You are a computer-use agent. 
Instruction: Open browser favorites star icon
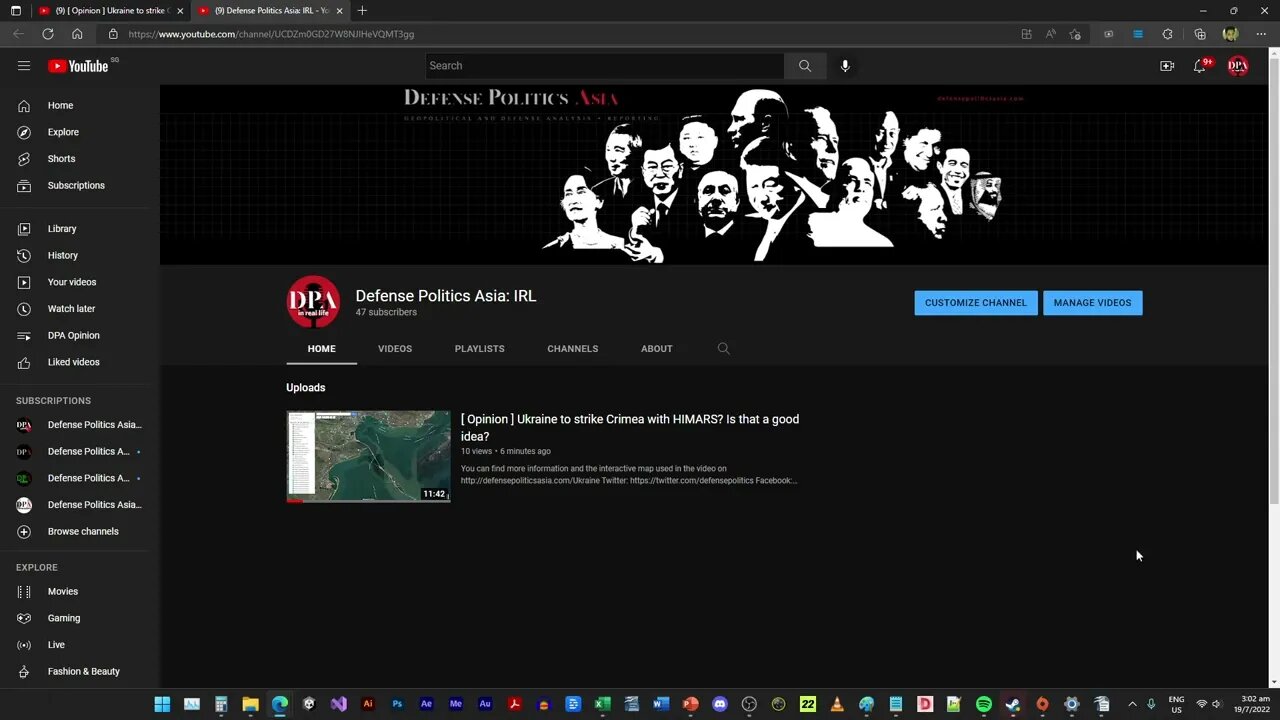(1075, 34)
